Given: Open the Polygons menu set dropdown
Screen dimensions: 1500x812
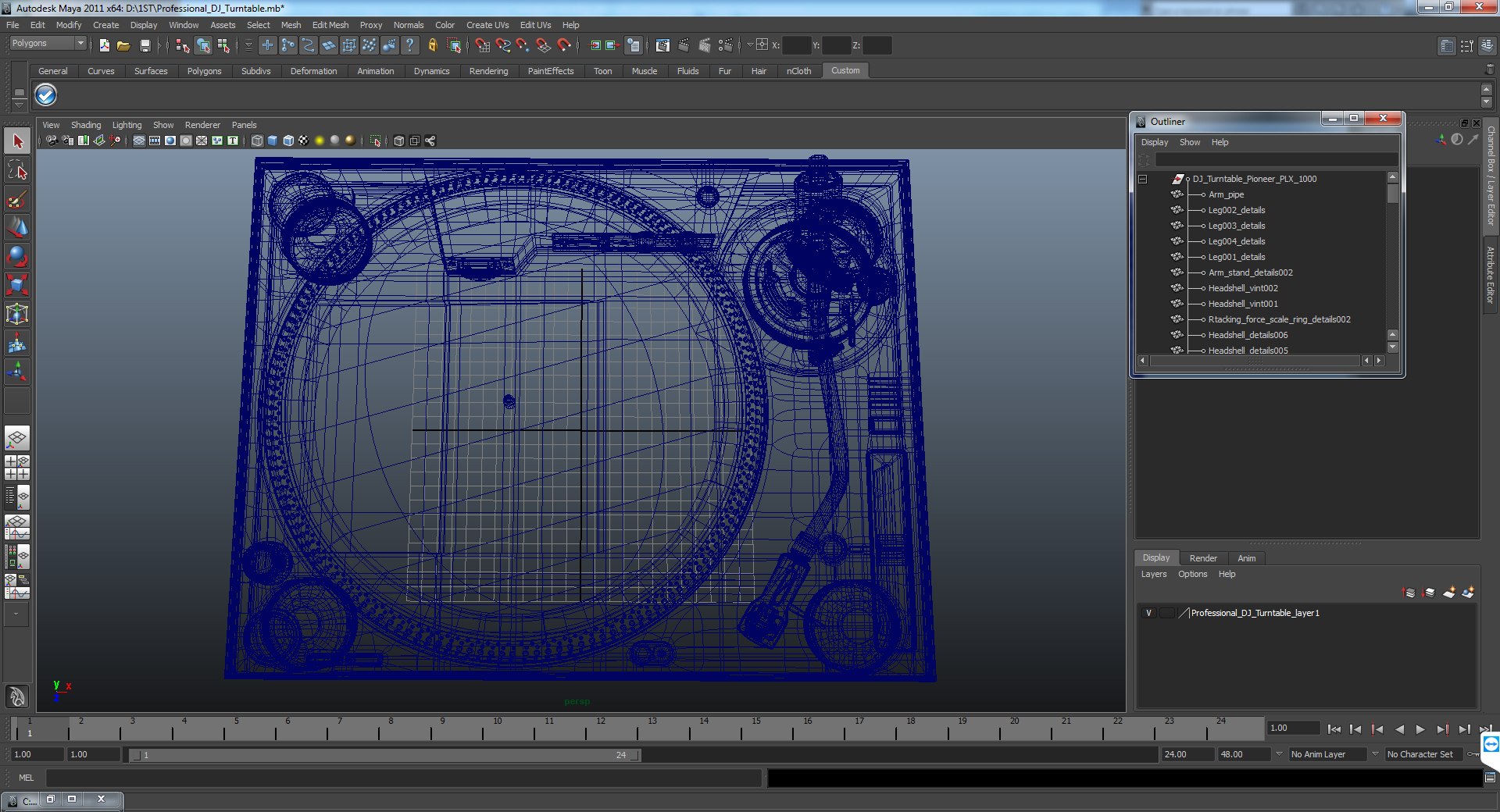Looking at the screenshot, I should 47,44.
